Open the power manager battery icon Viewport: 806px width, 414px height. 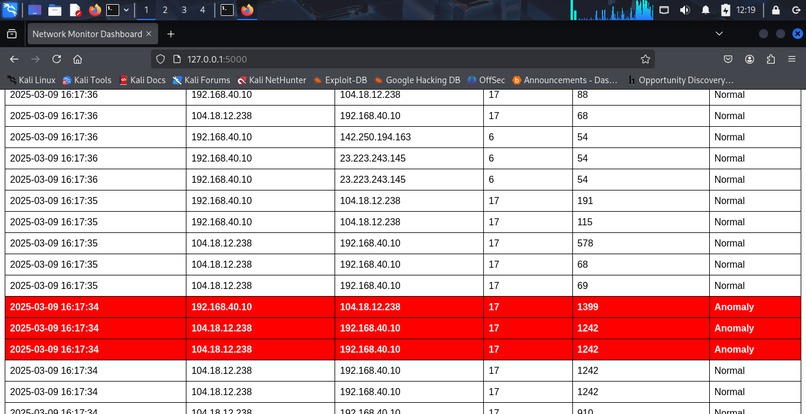click(725, 10)
